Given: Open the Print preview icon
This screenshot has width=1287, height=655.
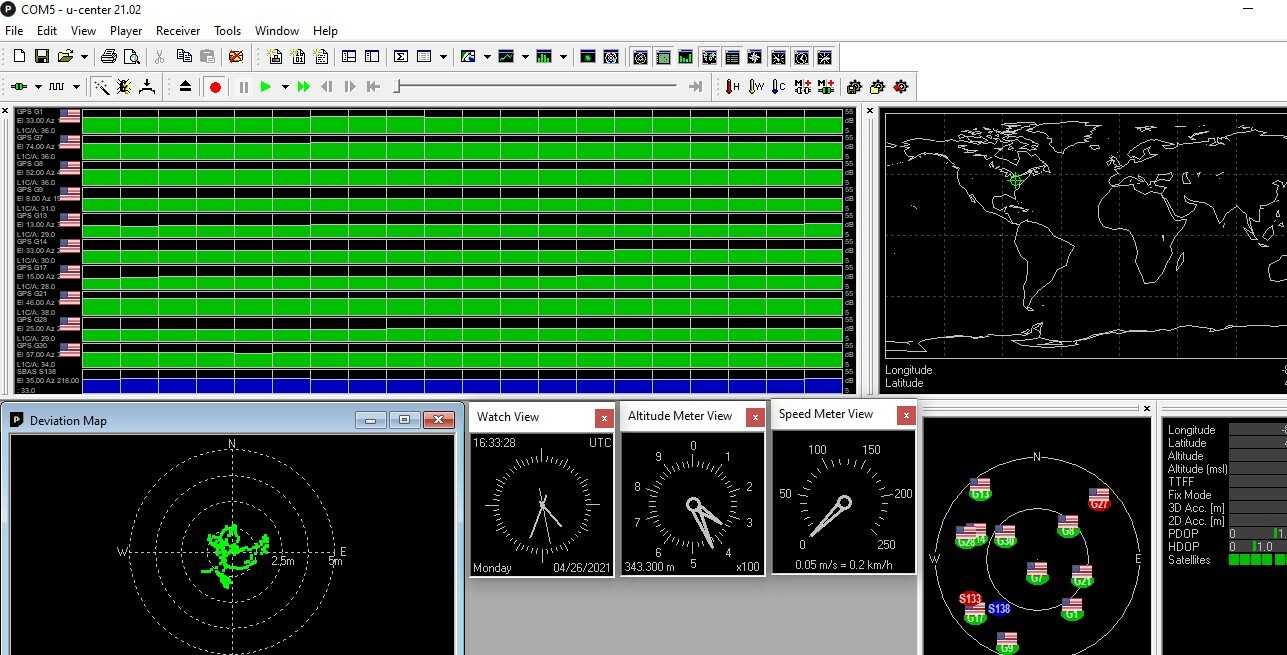Looking at the screenshot, I should click(x=131, y=57).
